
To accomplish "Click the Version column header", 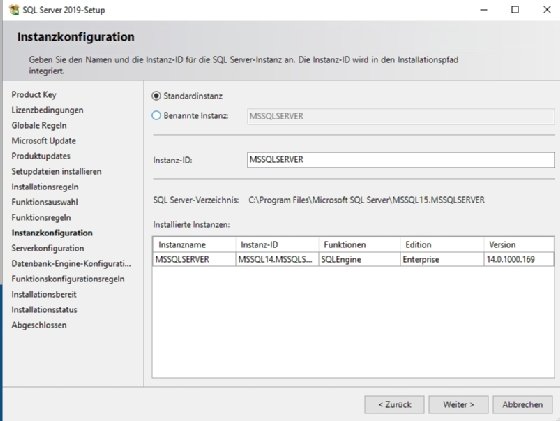I will click(519, 245).
